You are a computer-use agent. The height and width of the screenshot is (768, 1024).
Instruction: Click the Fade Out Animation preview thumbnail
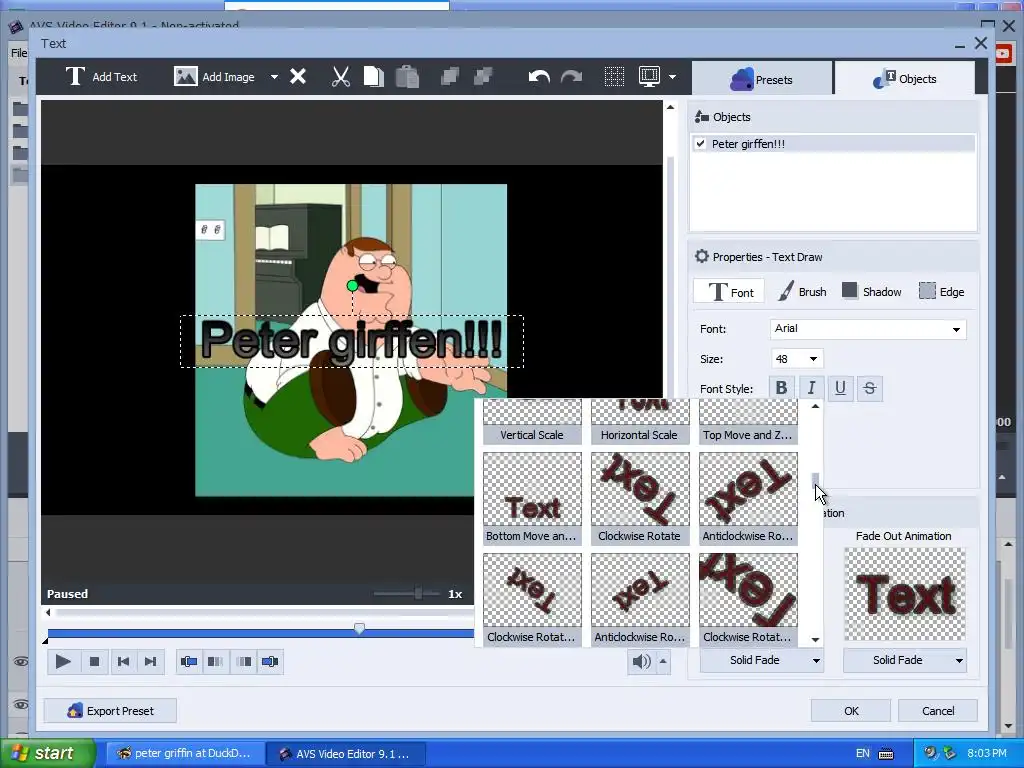[x=904, y=594]
